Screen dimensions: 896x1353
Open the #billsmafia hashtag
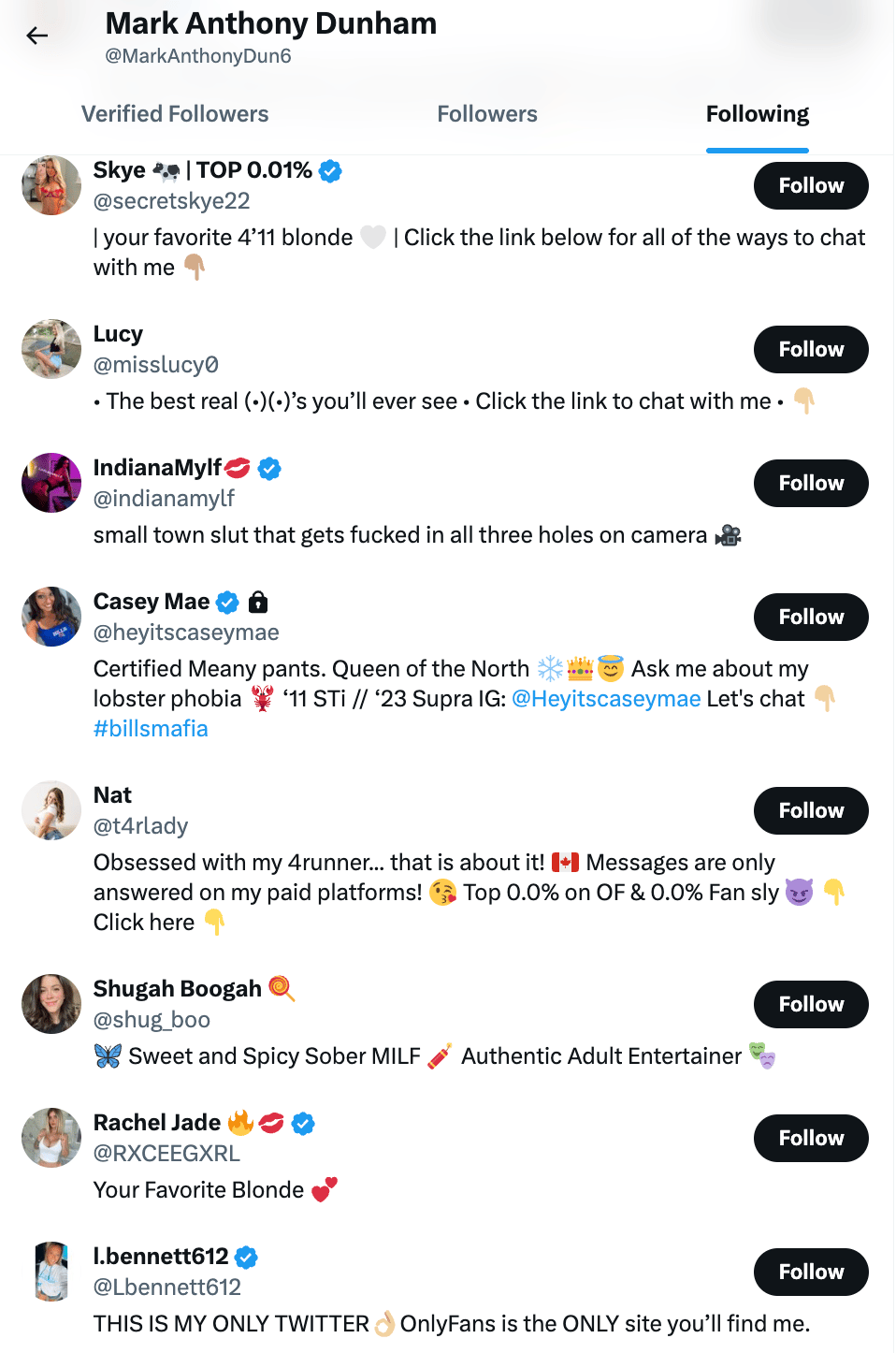[151, 729]
